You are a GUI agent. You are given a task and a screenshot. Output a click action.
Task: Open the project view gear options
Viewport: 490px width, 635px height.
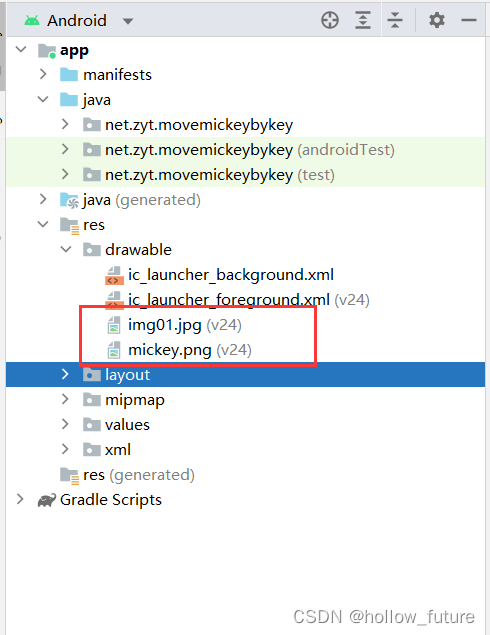437,20
